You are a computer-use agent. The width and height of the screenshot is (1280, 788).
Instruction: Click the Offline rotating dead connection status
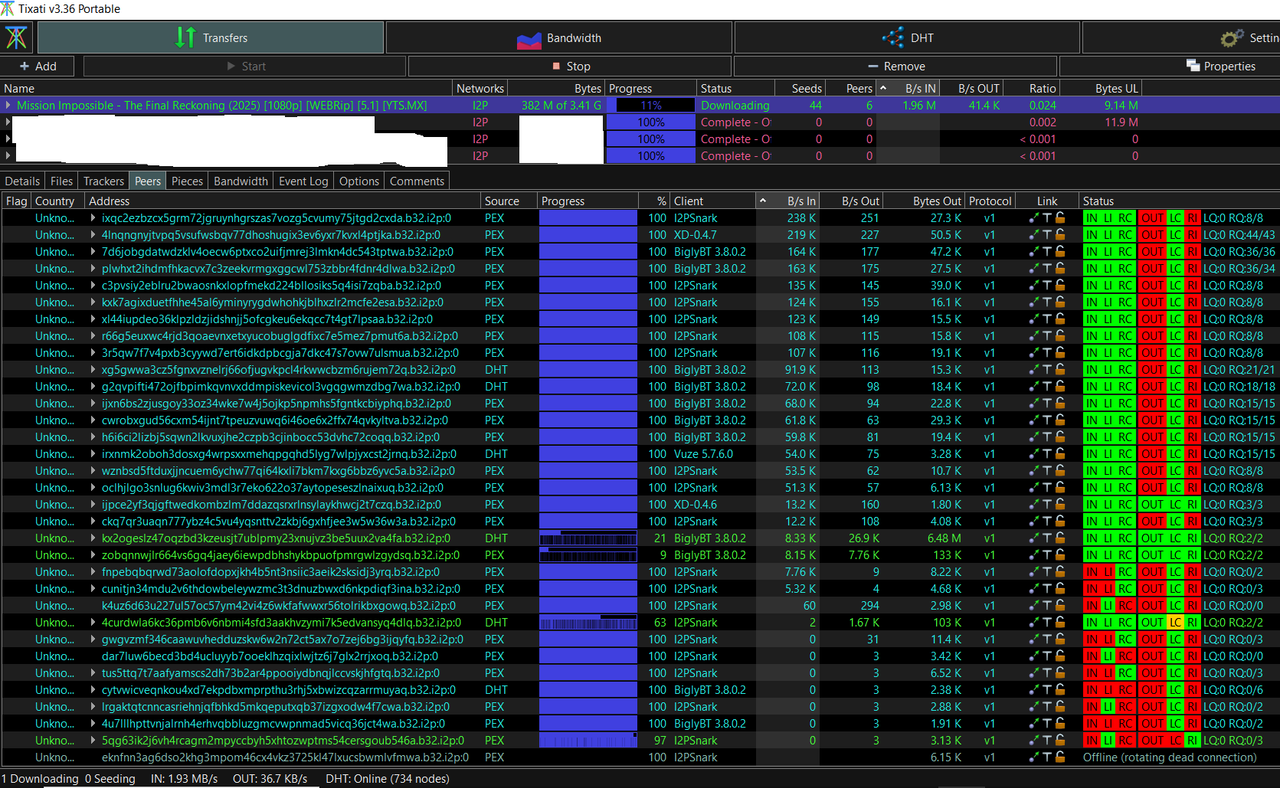coord(1170,757)
